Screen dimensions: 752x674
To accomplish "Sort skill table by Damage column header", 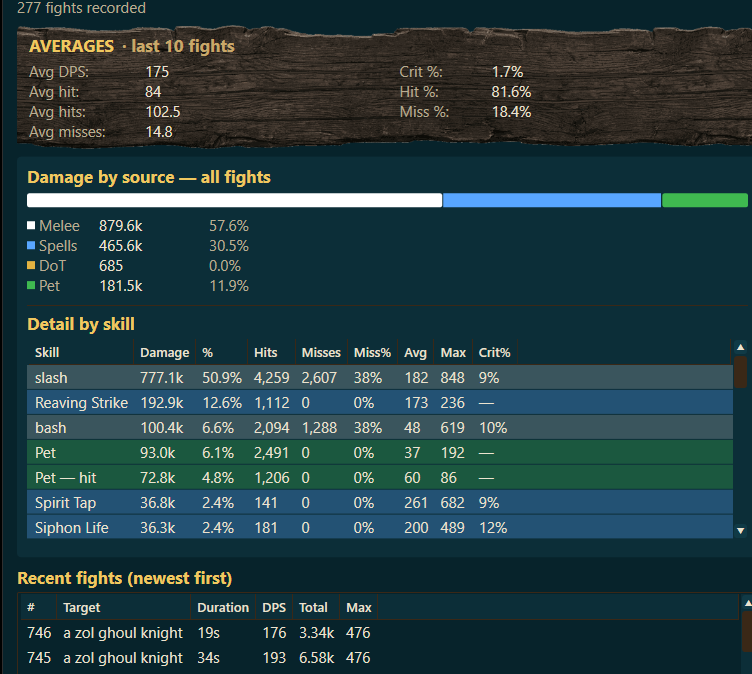I will pyautogui.click(x=164, y=353).
